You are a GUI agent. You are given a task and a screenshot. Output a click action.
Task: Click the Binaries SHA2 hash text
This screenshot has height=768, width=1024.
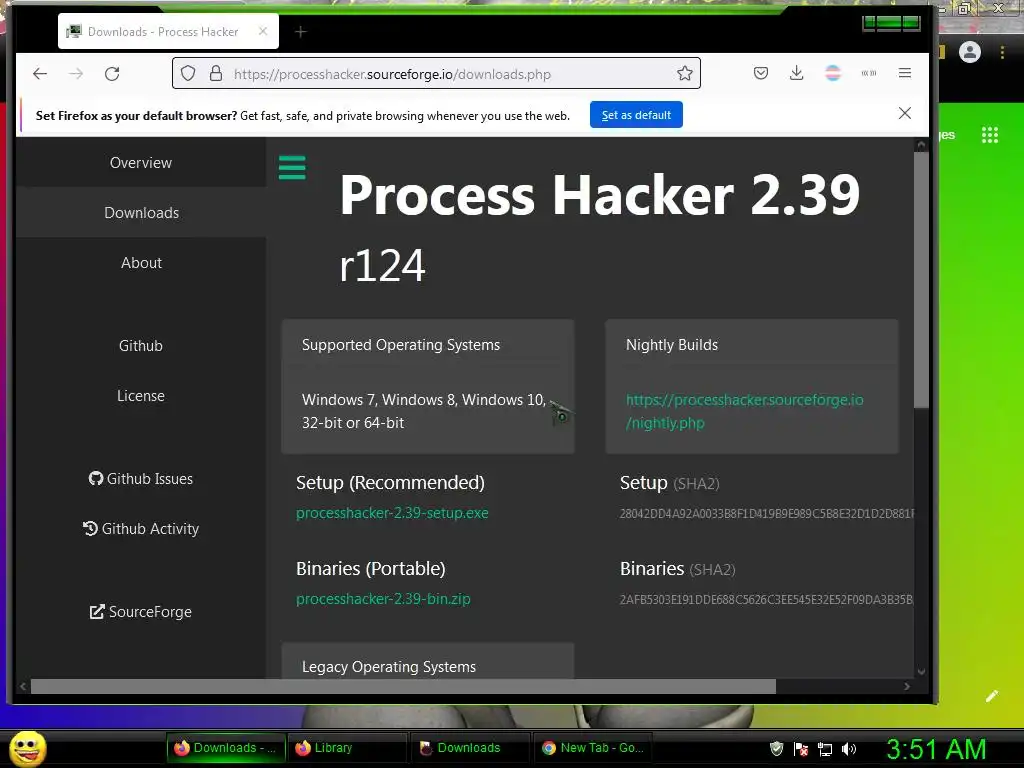[x=766, y=600]
